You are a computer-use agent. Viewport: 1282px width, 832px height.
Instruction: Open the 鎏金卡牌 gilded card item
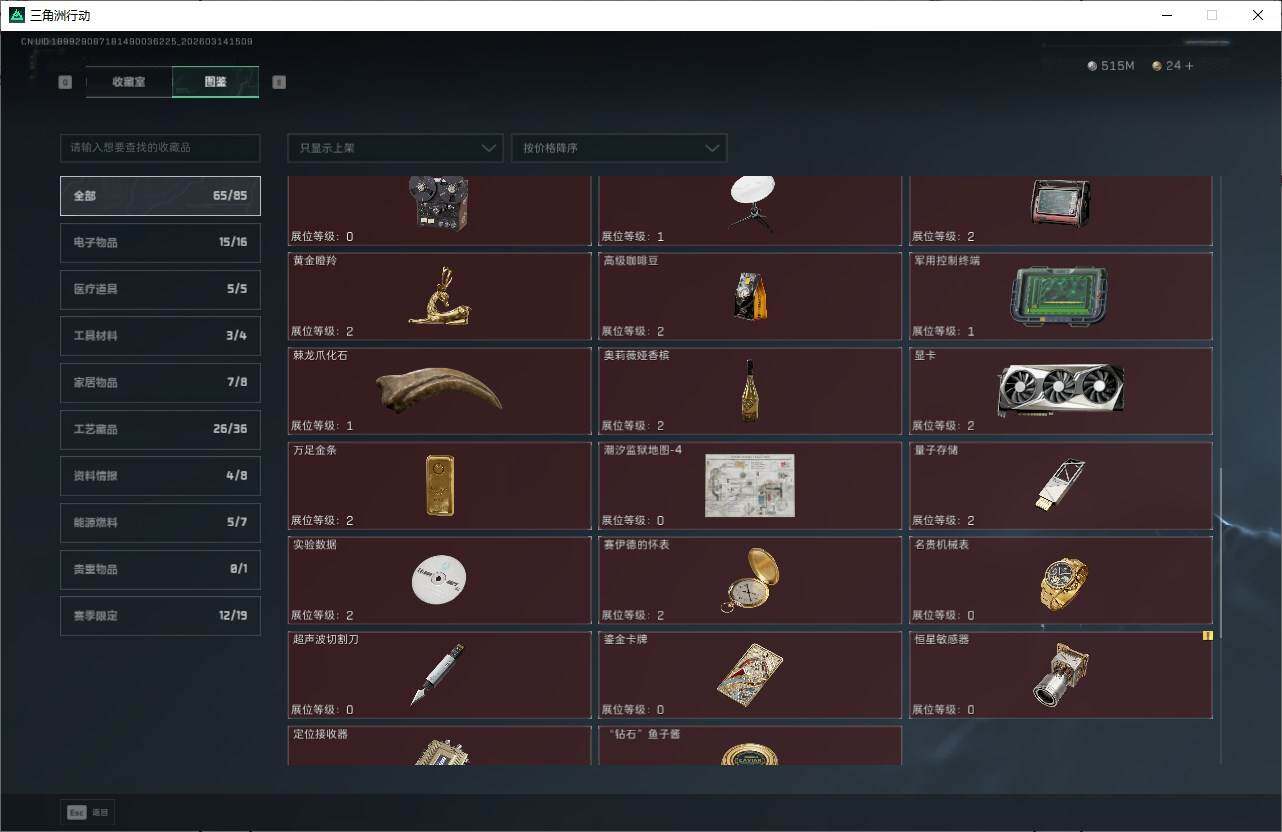750,675
